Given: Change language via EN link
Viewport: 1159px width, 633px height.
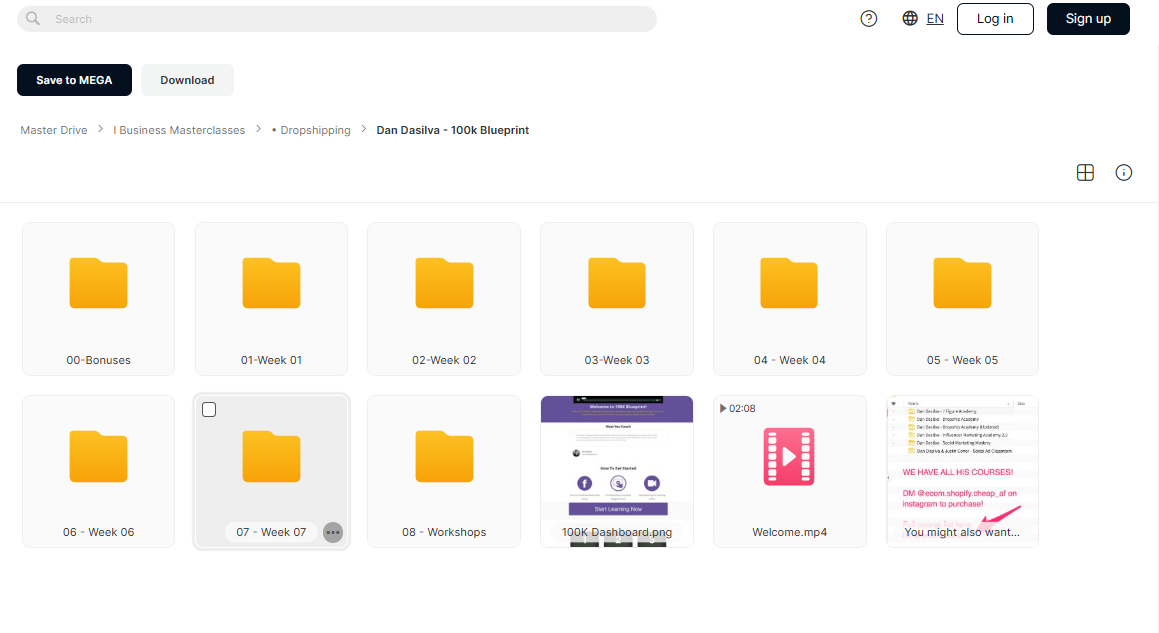Looking at the screenshot, I should (935, 18).
